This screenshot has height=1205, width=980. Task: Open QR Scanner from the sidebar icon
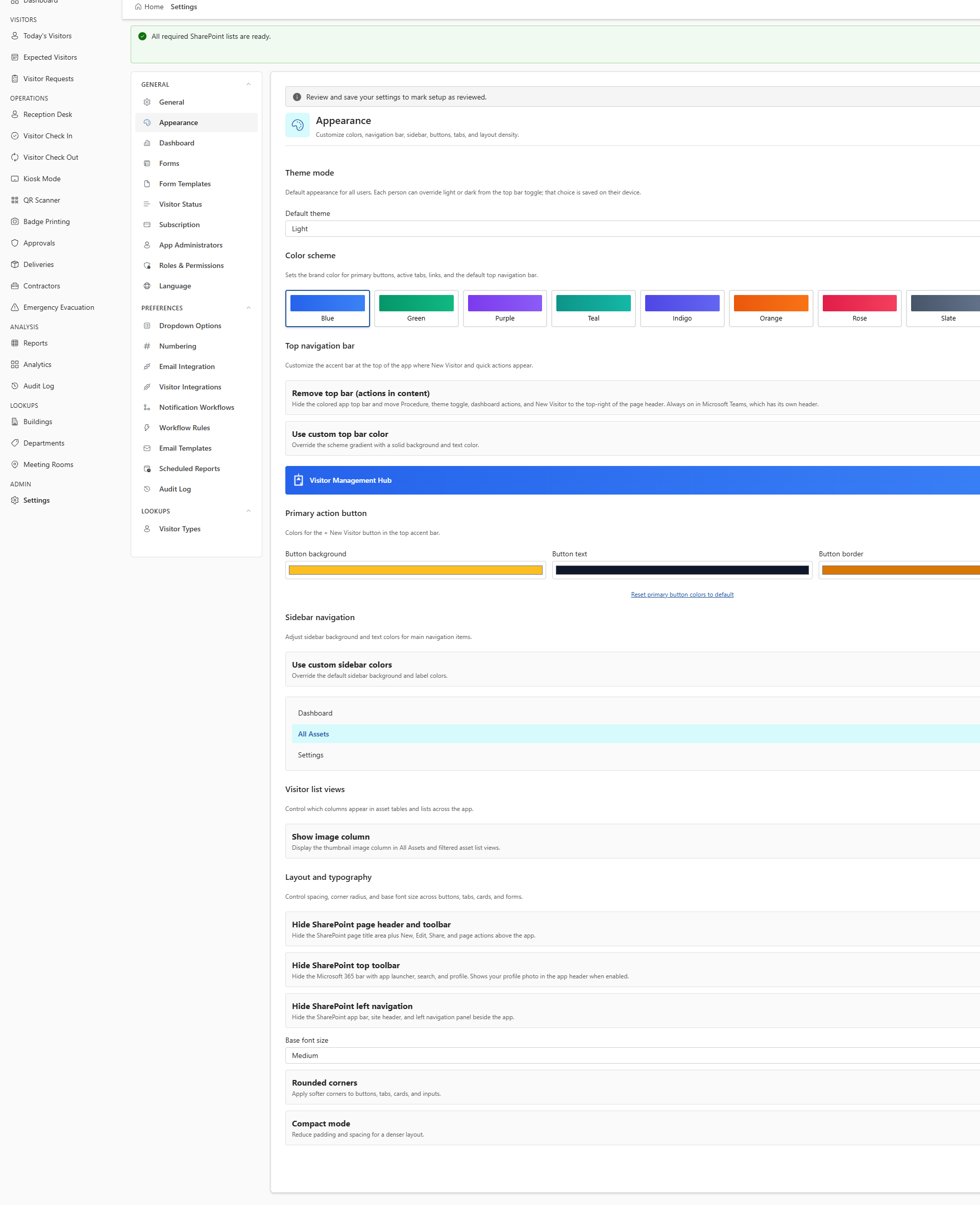(x=15, y=201)
